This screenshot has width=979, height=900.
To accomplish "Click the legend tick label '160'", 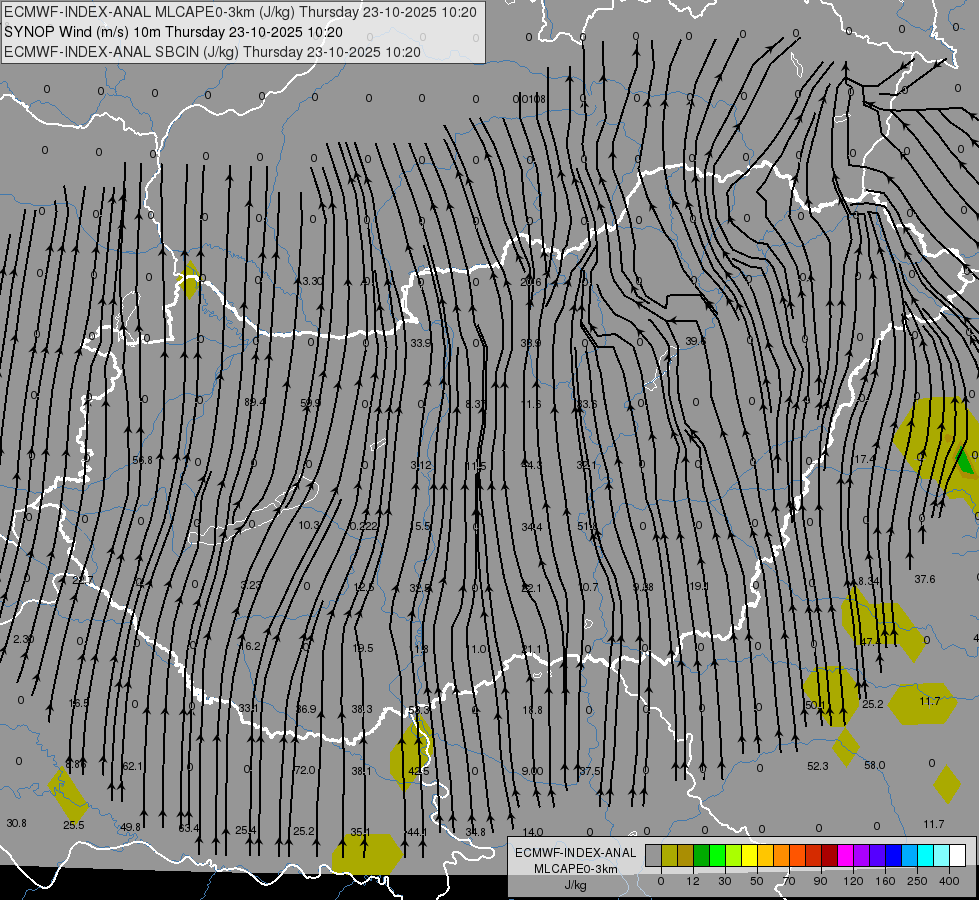I will click(x=885, y=881).
